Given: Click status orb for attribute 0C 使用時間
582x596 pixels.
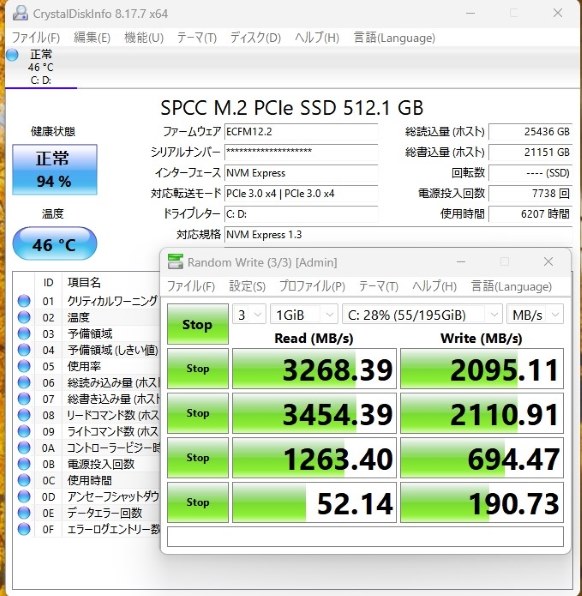Looking at the screenshot, I should pyautogui.click(x=24, y=480).
